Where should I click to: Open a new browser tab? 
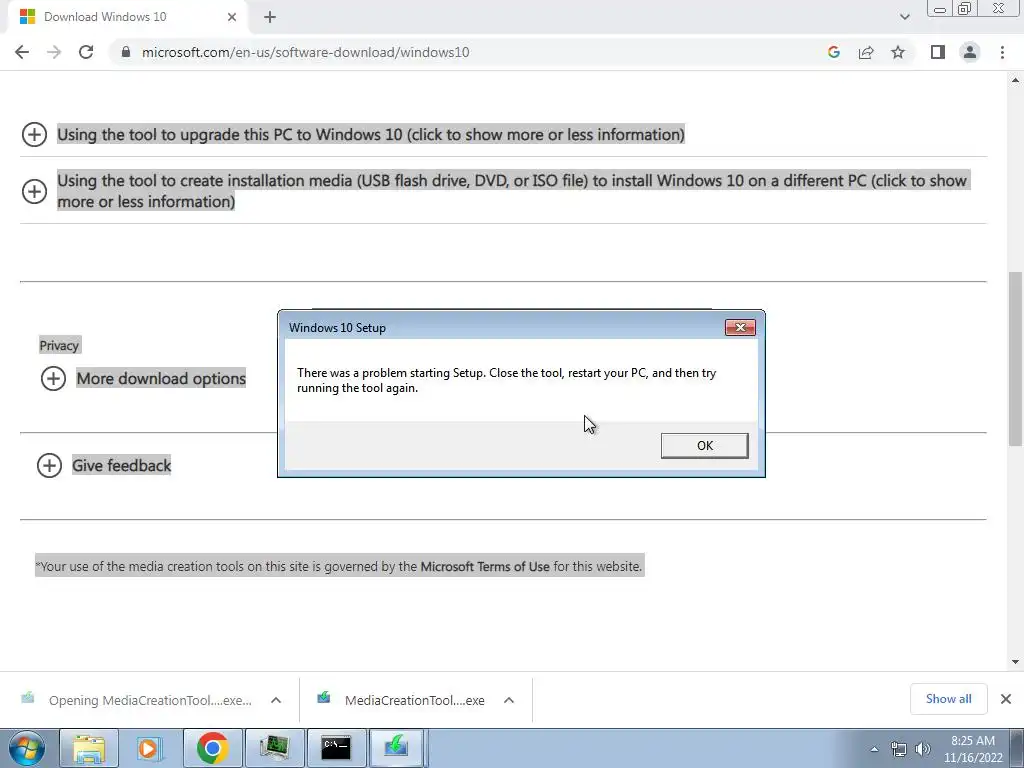[270, 17]
